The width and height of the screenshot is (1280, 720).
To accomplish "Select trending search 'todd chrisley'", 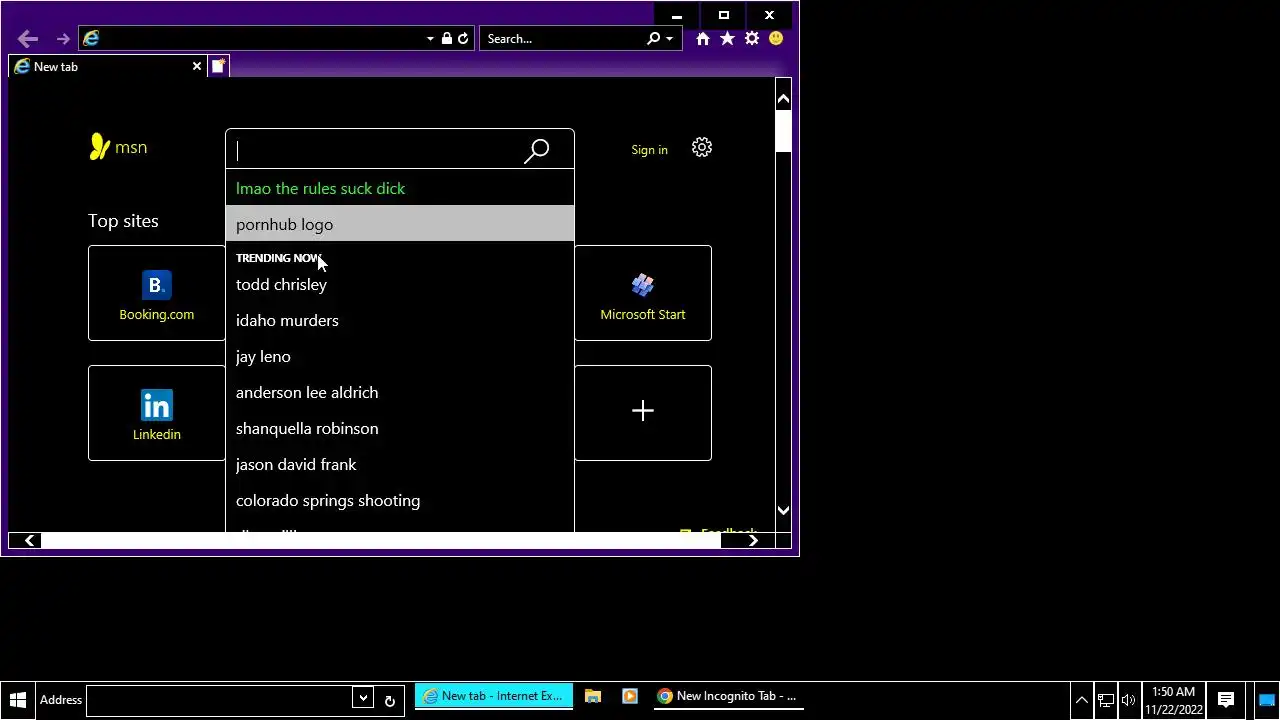I will (400, 285).
